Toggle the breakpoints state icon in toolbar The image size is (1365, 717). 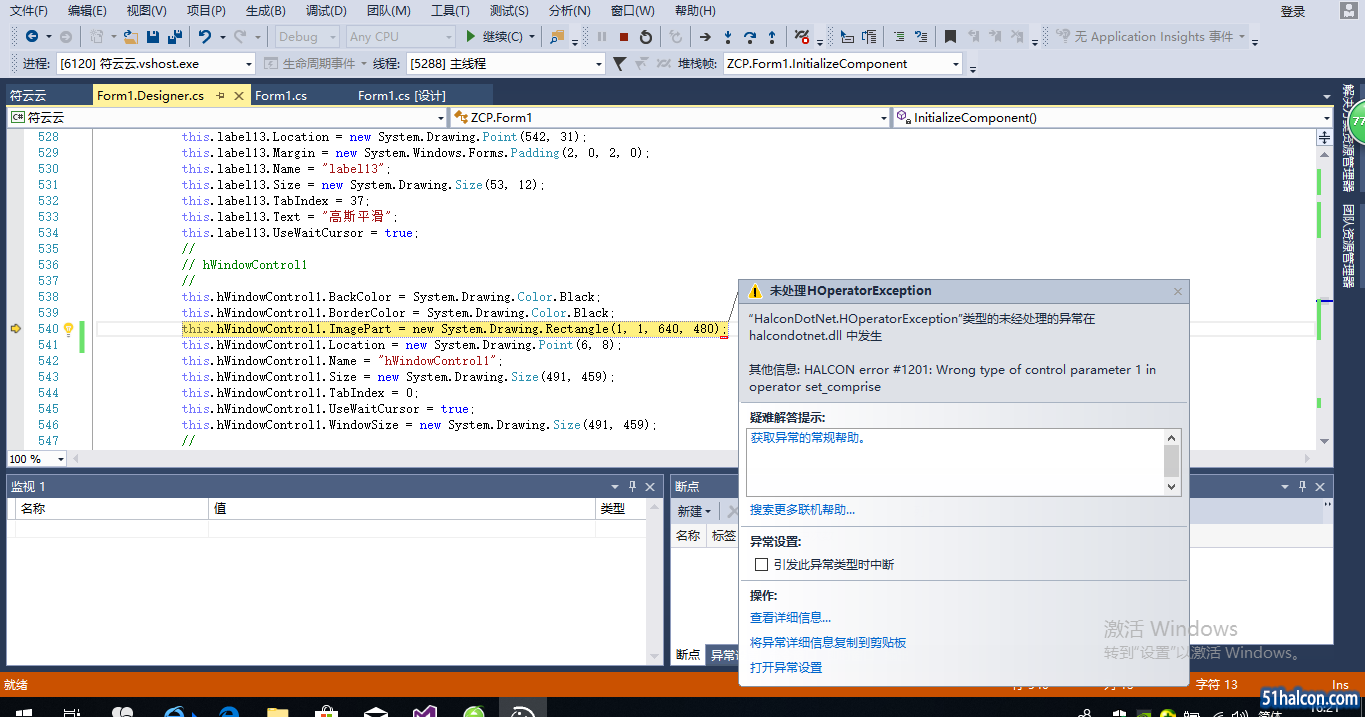[802, 37]
